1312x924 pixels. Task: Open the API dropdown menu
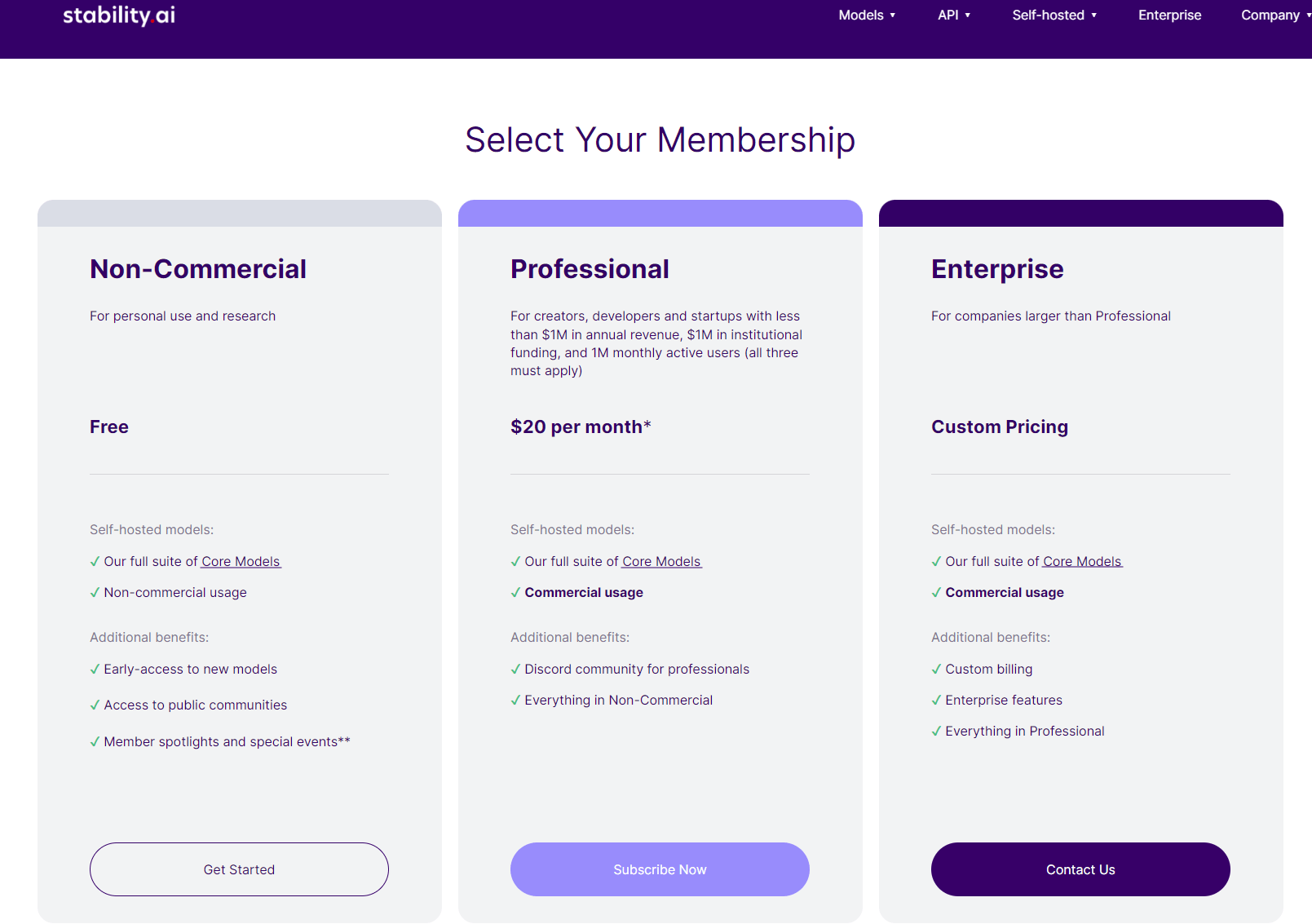pos(954,15)
